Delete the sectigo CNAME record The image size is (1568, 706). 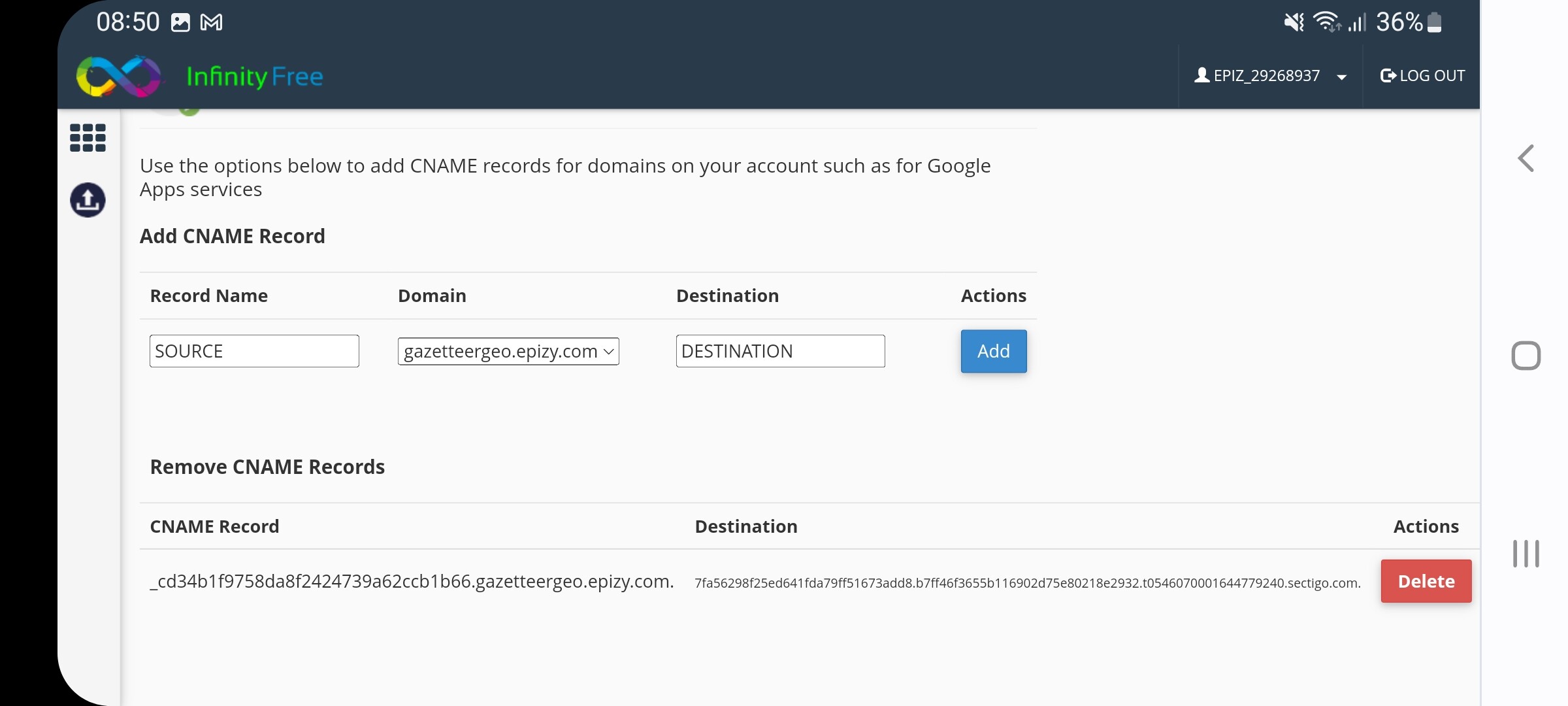click(x=1426, y=581)
